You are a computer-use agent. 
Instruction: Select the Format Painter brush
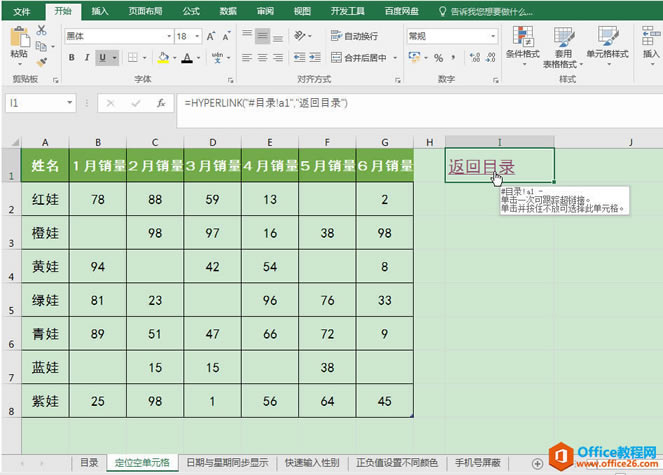point(41,63)
